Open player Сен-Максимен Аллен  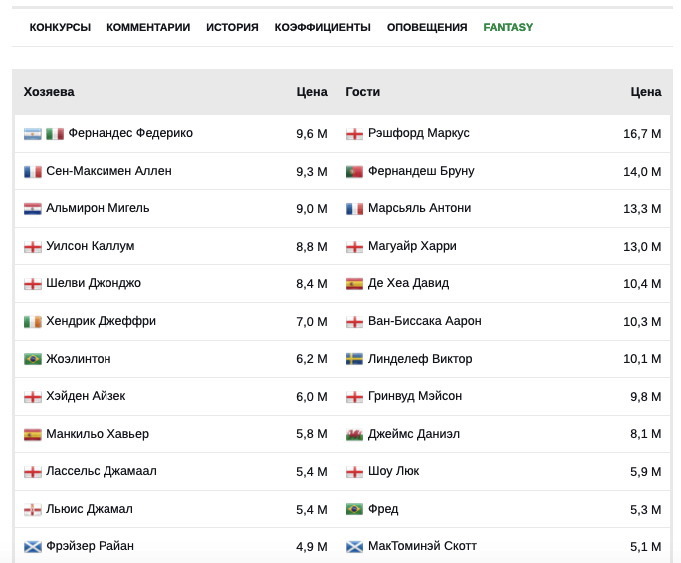click(109, 171)
